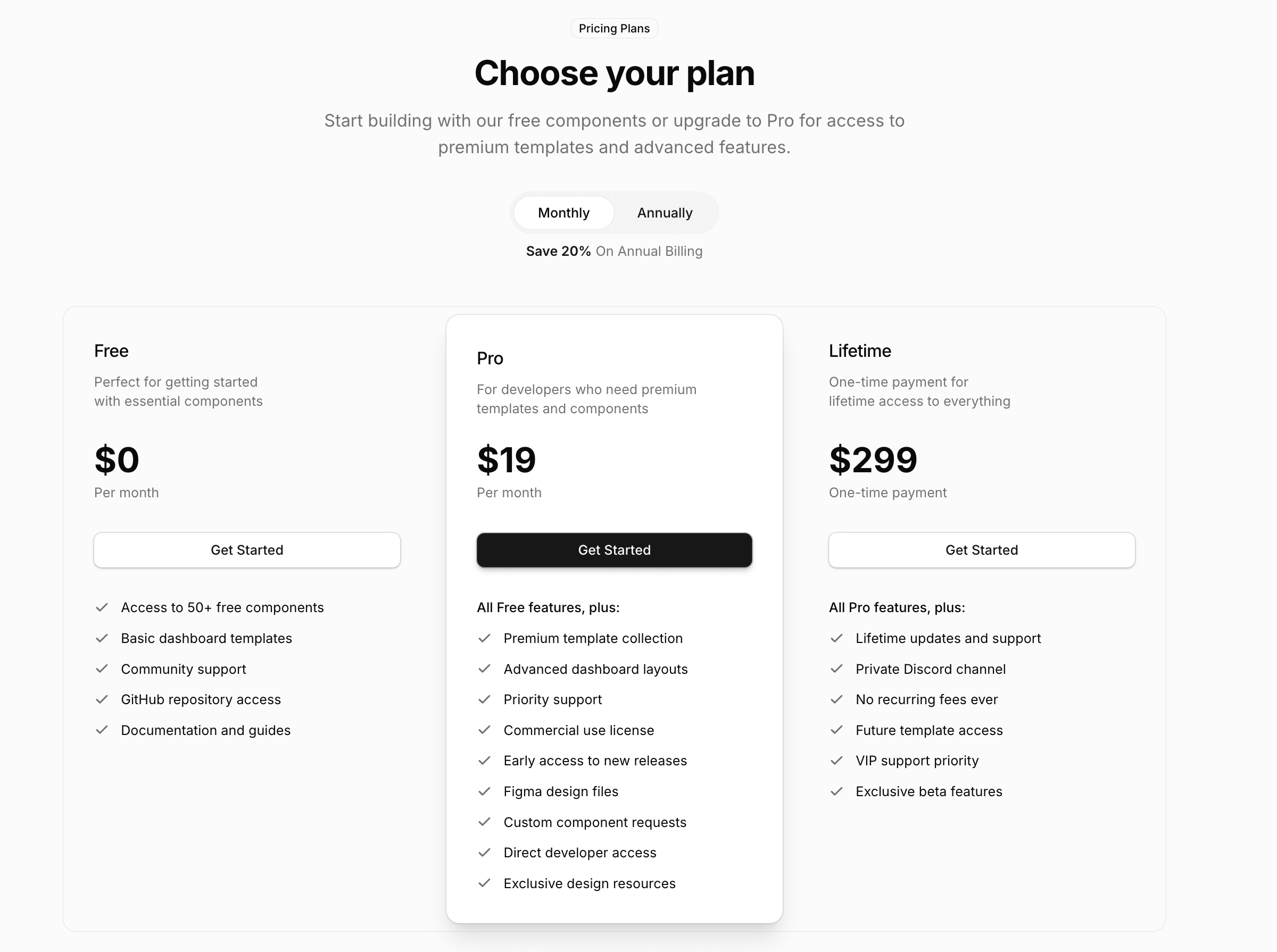Click the checkmark next to Lifetime updates and support
The height and width of the screenshot is (952, 1277).
[x=837, y=638]
